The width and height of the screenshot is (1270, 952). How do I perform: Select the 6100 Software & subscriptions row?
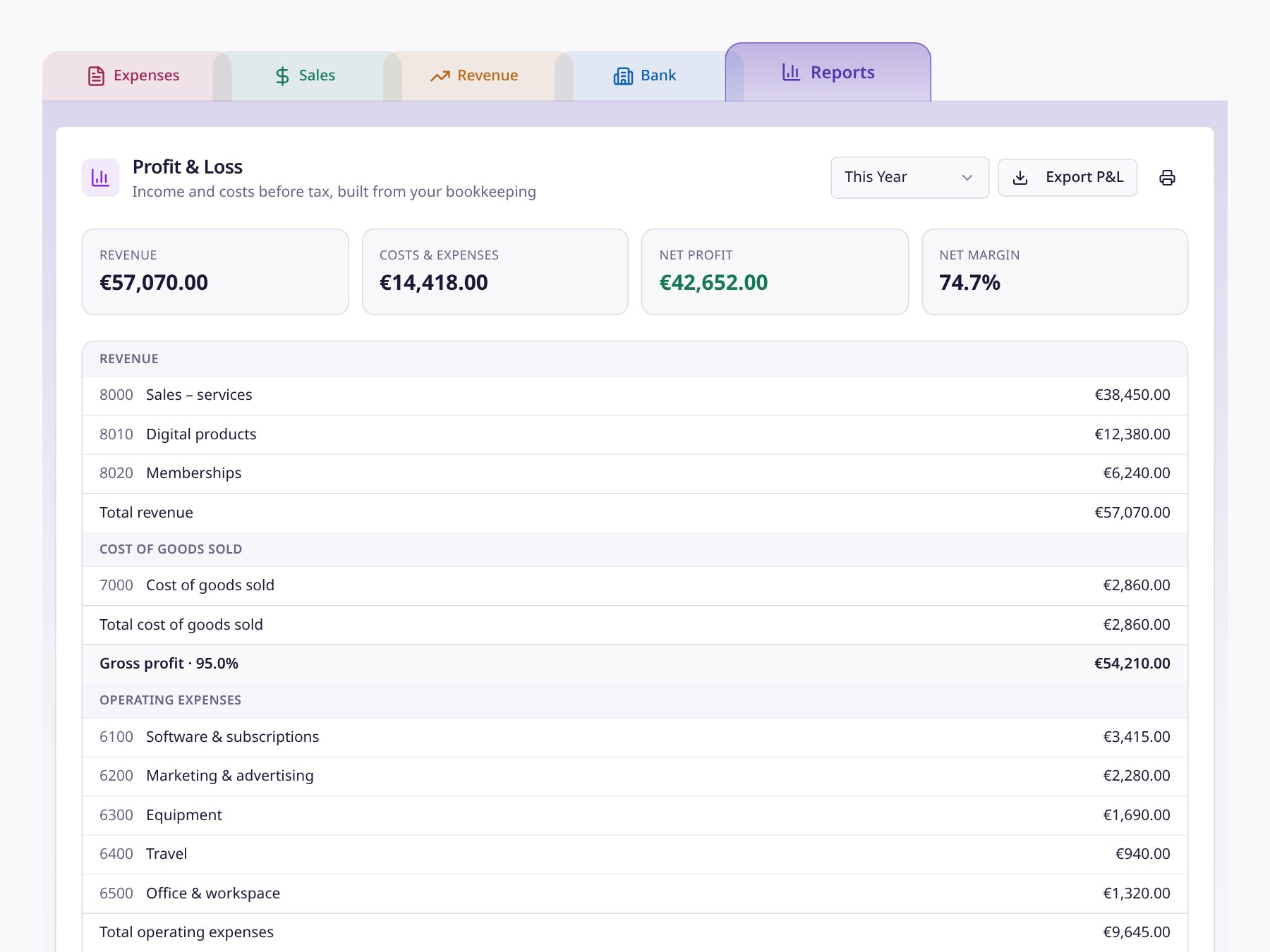[x=635, y=737]
